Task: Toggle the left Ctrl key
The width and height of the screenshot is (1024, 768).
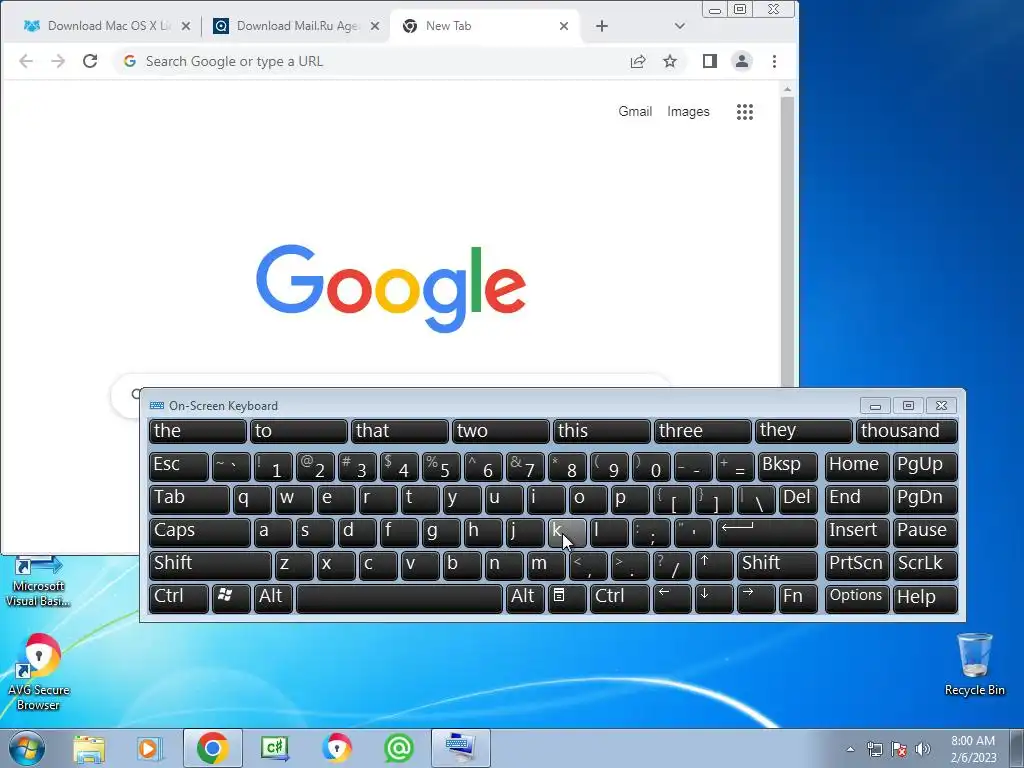Action: point(178,598)
